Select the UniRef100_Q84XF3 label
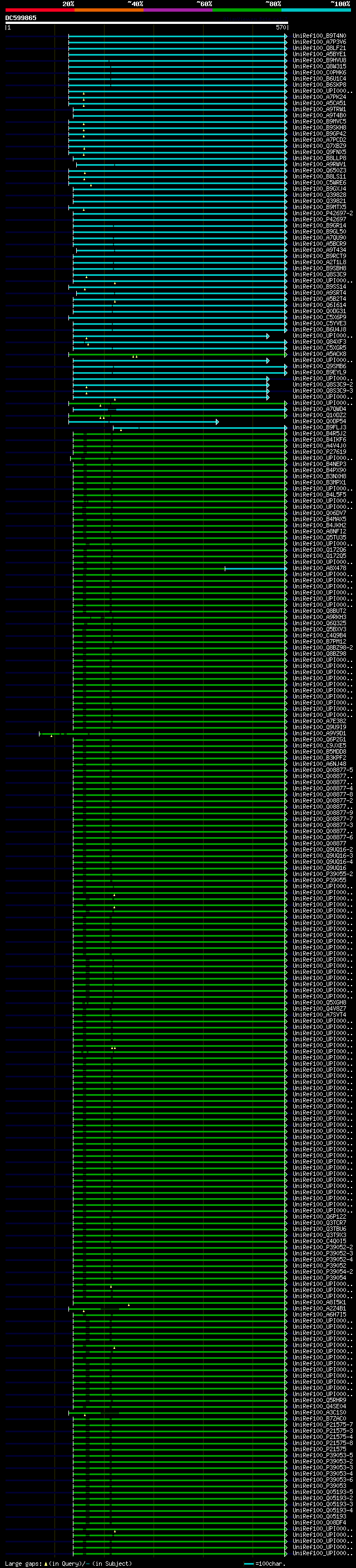The height and width of the screenshot is (1568, 356). tap(319, 342)
